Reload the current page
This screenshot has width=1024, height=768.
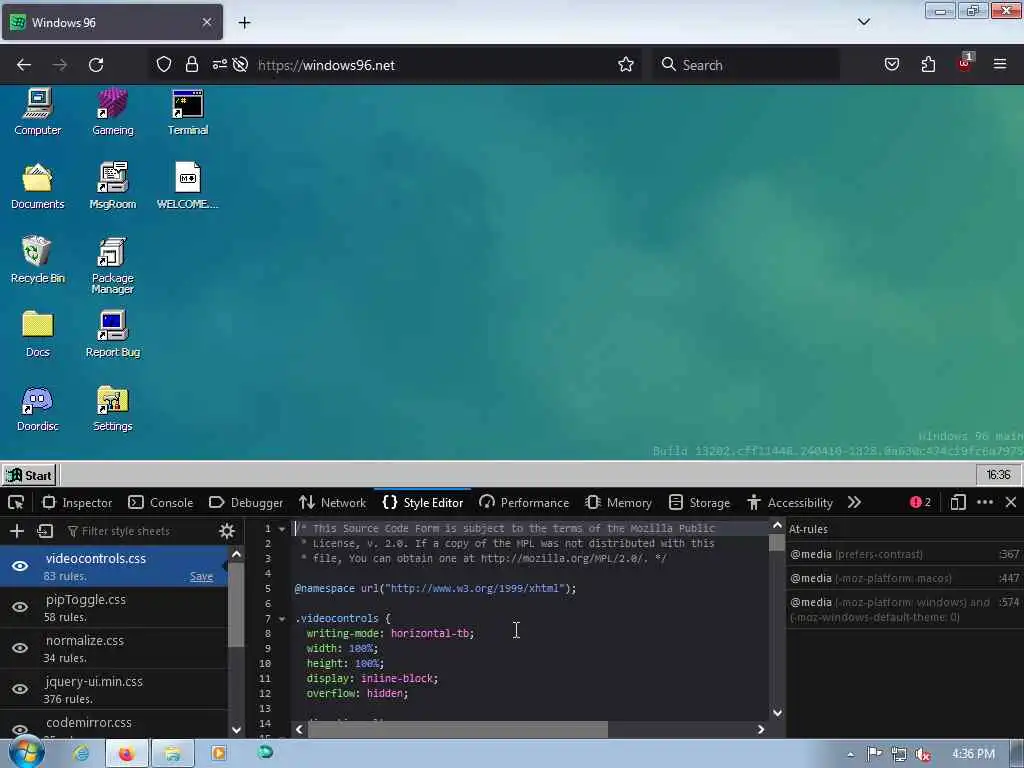click(x=96, y=65)
